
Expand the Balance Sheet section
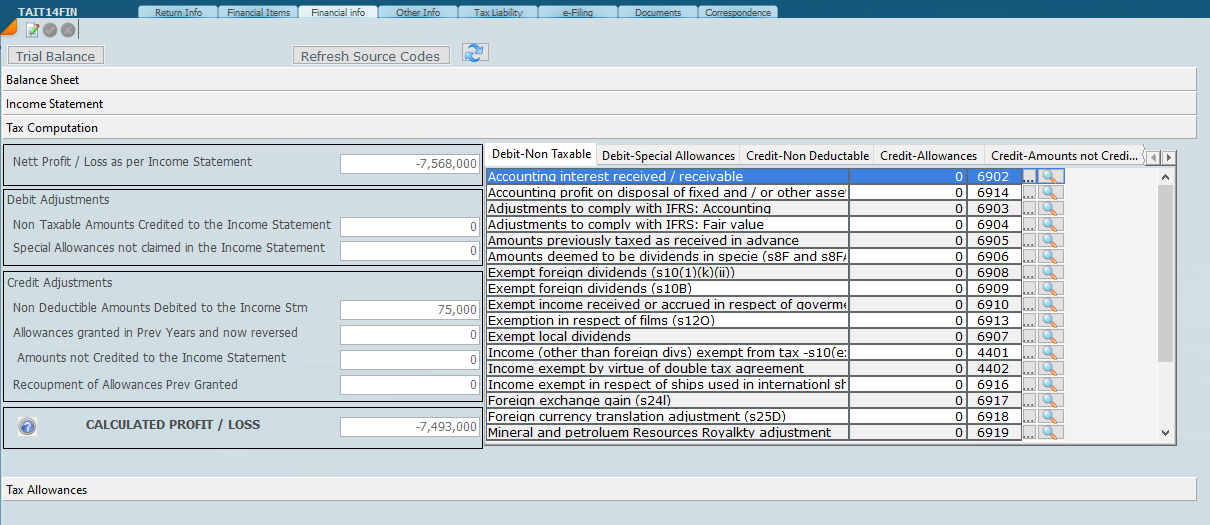pyautogui.click(x=598, y=80)
